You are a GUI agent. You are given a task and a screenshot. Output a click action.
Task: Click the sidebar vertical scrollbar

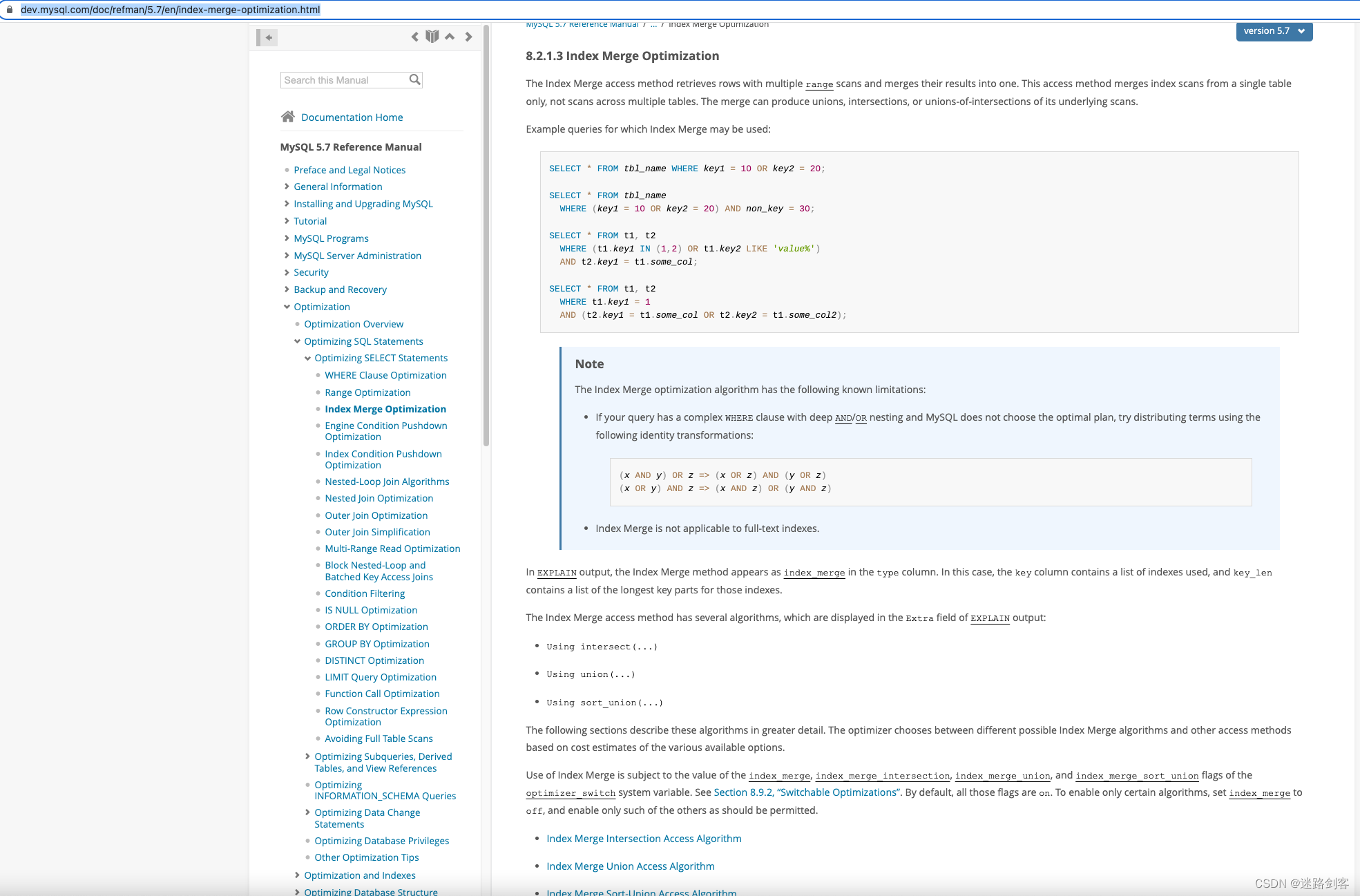(486, 235)
